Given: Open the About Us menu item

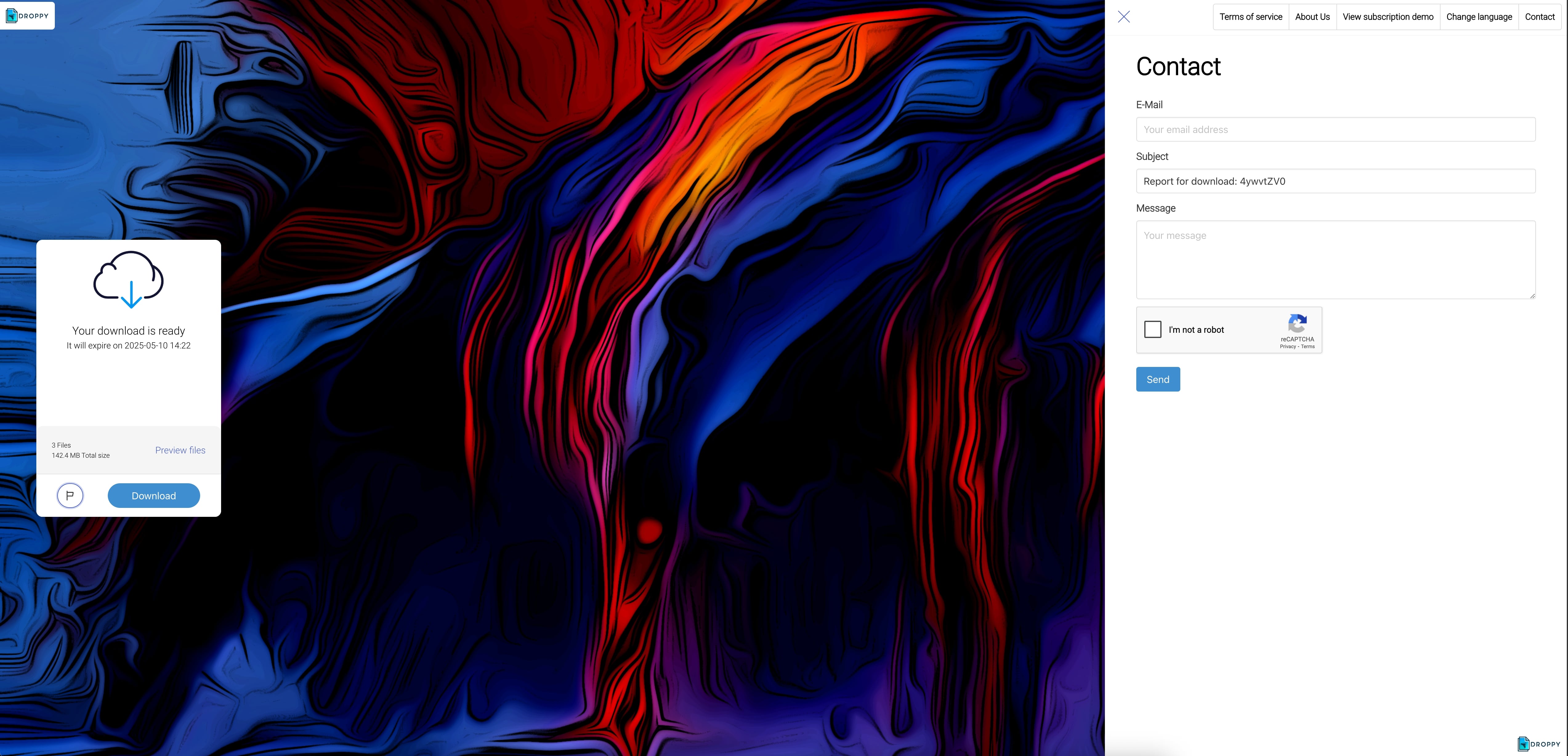Looking at the screenshot, I should 1312,17.
